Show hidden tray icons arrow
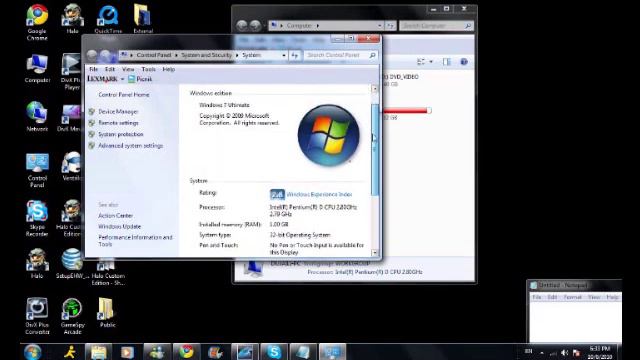The image size is (640, 360). [542, 353]
